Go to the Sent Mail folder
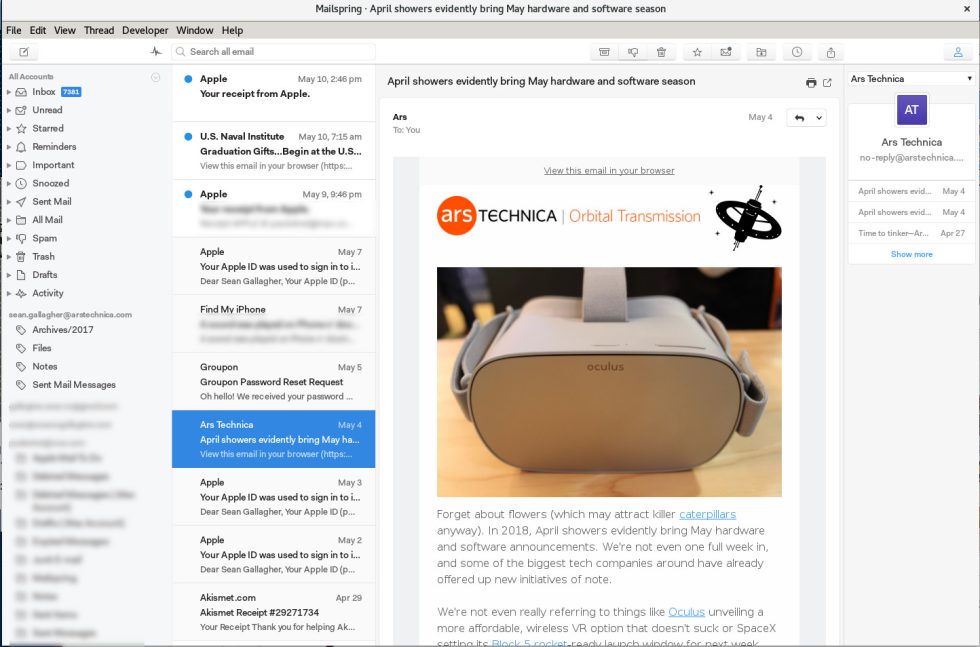This screenshot has width=980, height=647. coord(51,201)
